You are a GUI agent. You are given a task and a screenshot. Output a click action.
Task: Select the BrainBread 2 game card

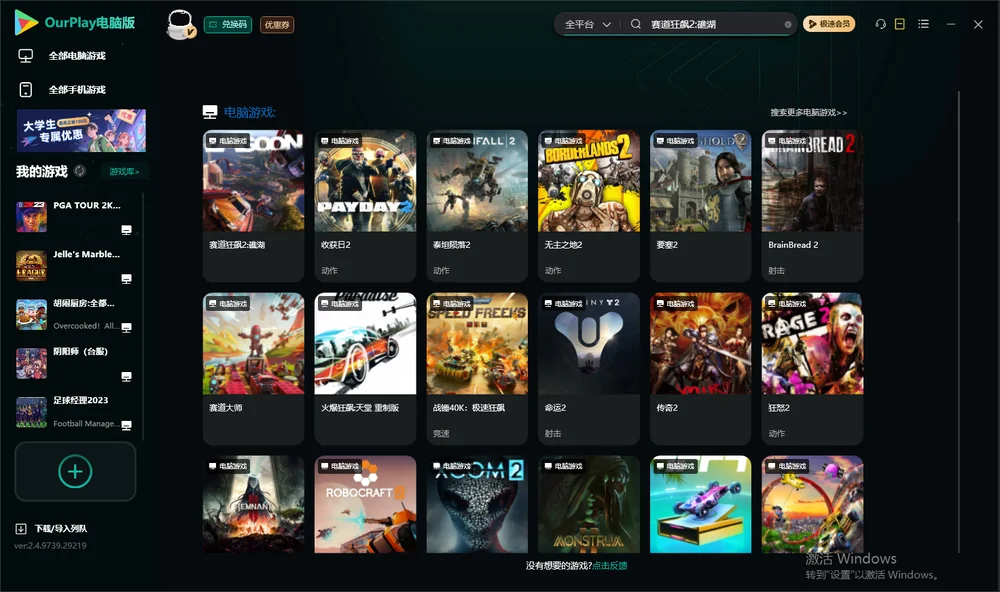point(812,205)
